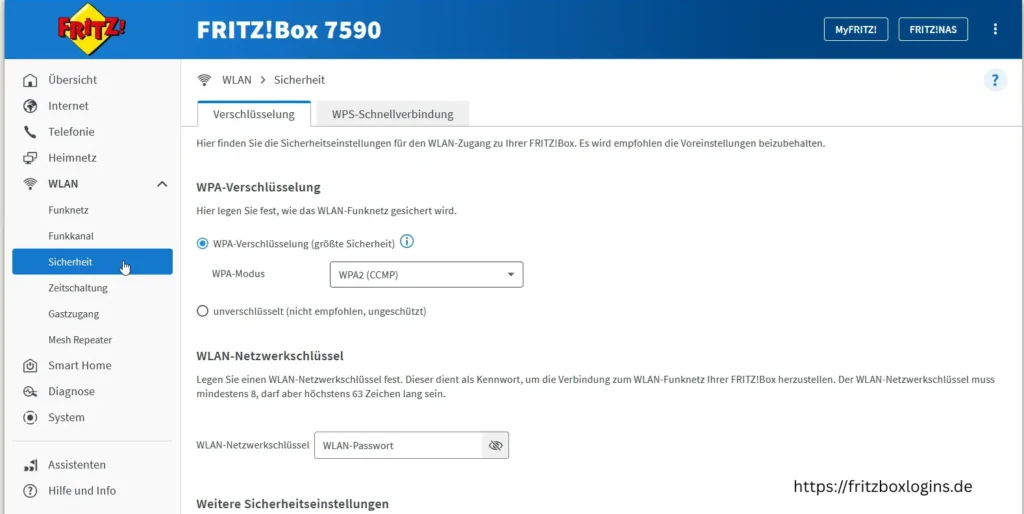This screenshot has height=514, width=1024.
Task: Click the FRITZ! logo in the header
Action: point(91,29)
